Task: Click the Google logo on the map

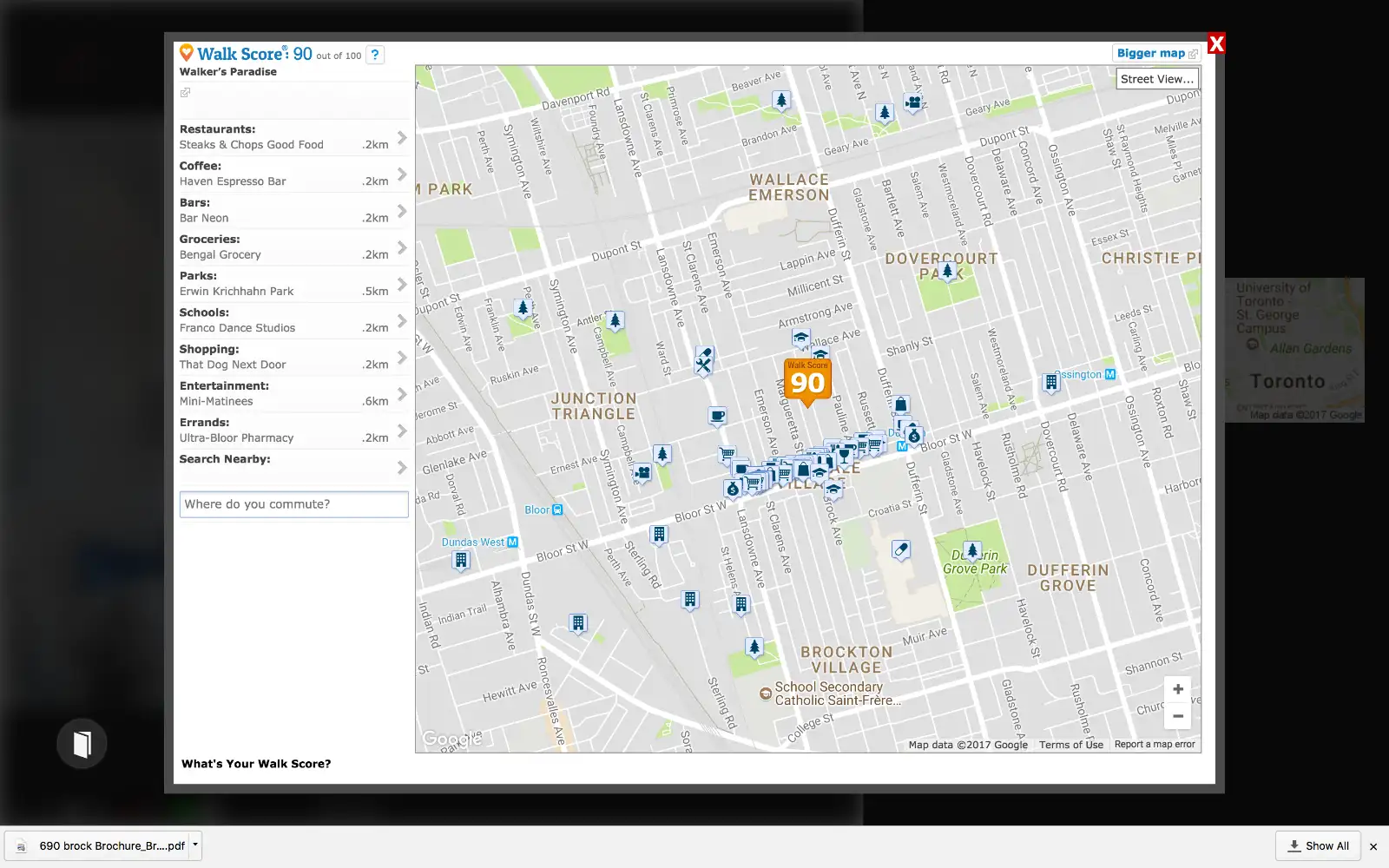Action: (x=451, y=739)
